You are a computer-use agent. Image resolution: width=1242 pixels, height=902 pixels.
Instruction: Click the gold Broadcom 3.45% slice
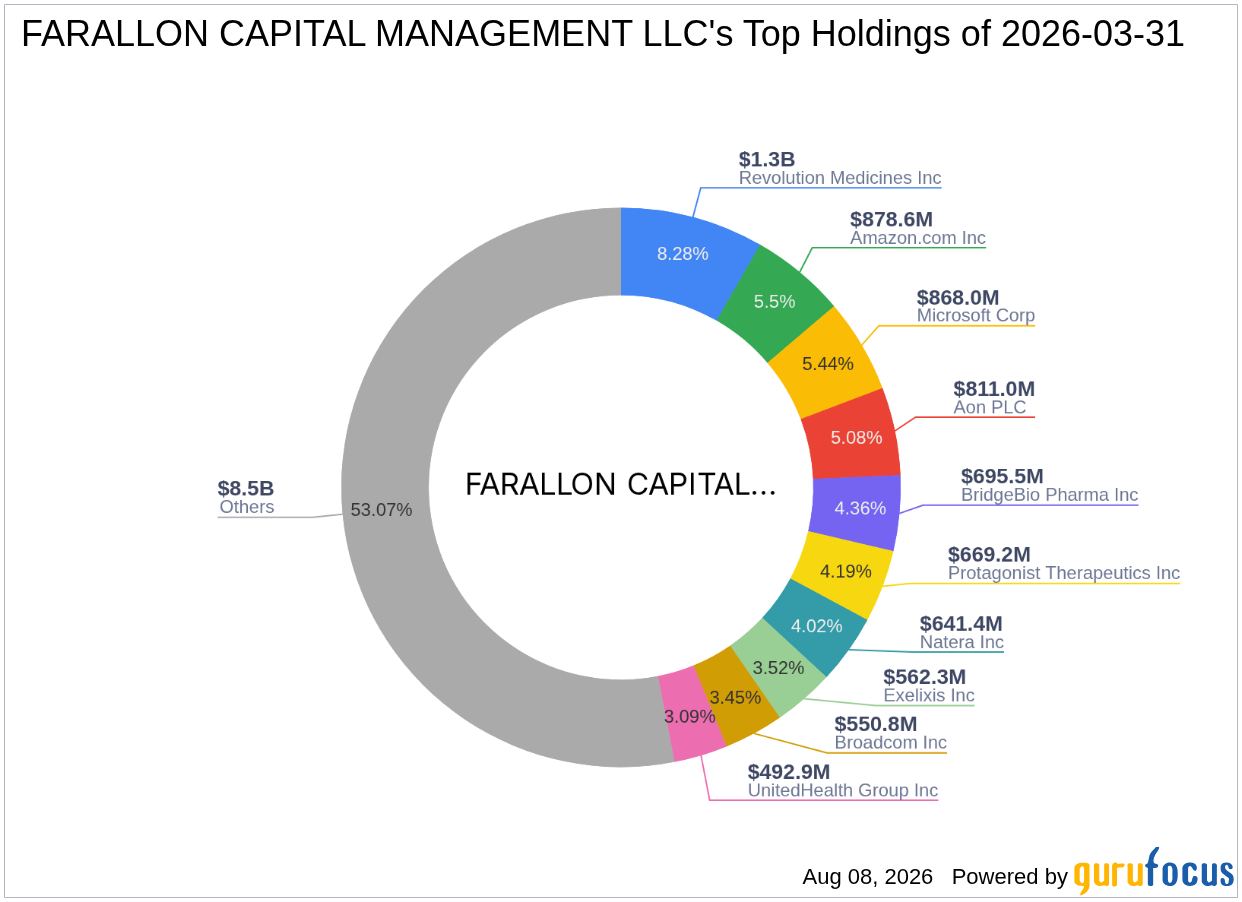click(737, 699)
